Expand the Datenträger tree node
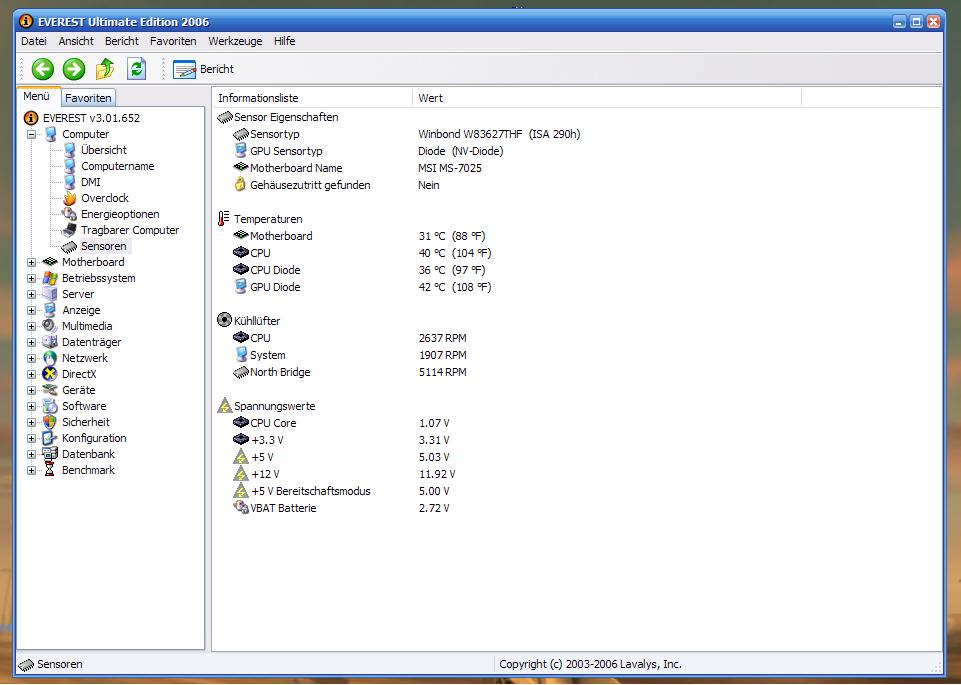 pyautogui.click(x=31, y=342)
